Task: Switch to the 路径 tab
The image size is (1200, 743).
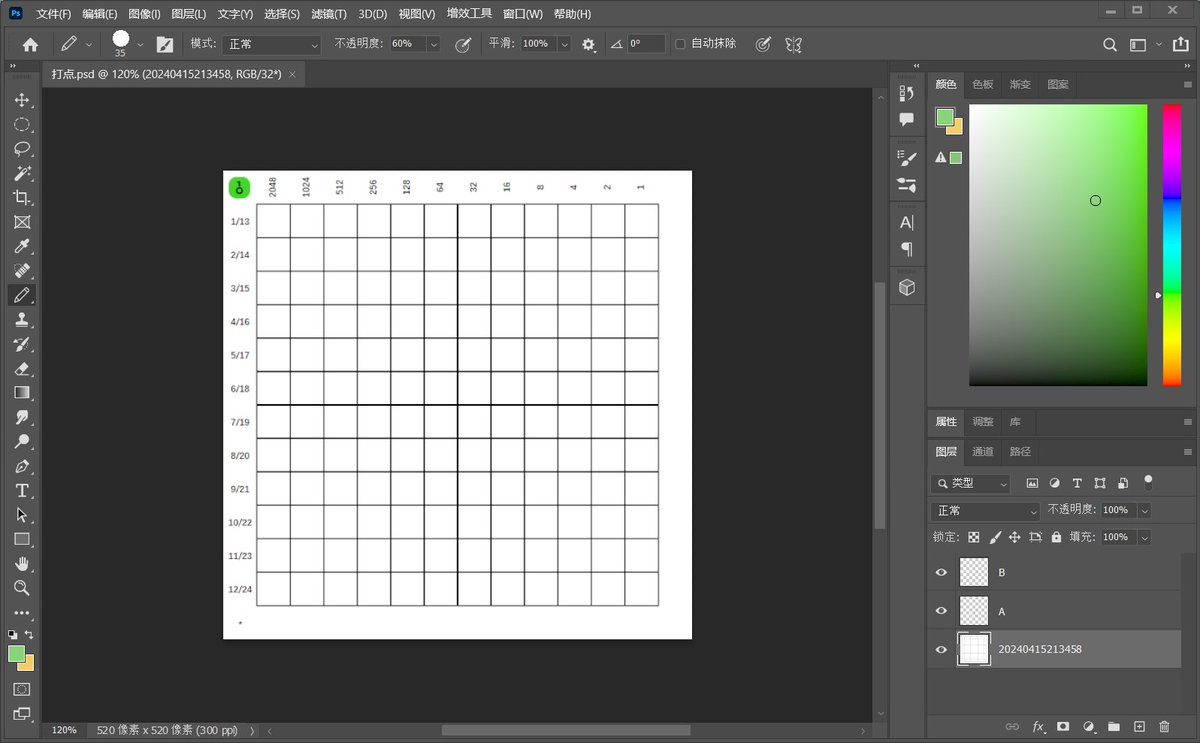Action: tap(1020, 451)
